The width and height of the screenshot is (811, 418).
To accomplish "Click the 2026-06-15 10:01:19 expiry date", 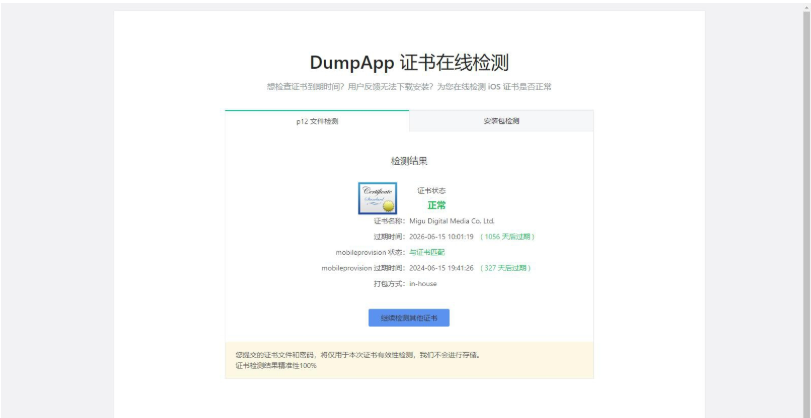I will pyautogui.click(x=441, y=237).
